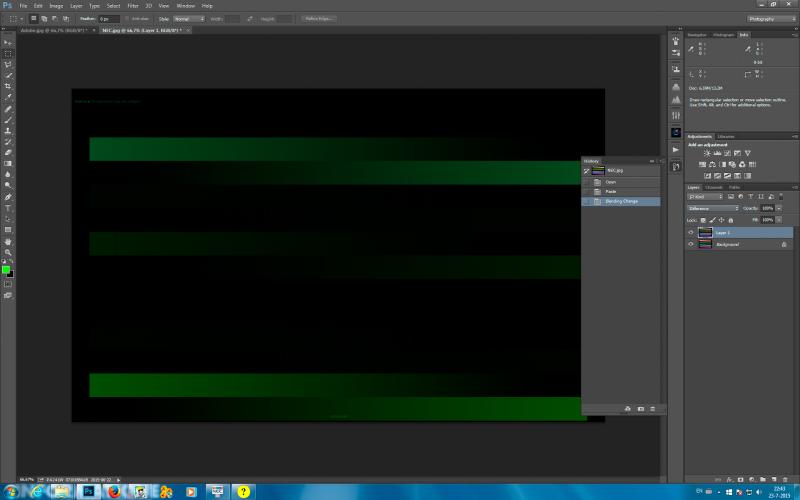Open the Image menu
Viewport: 800px width, 500px height.
56,6
